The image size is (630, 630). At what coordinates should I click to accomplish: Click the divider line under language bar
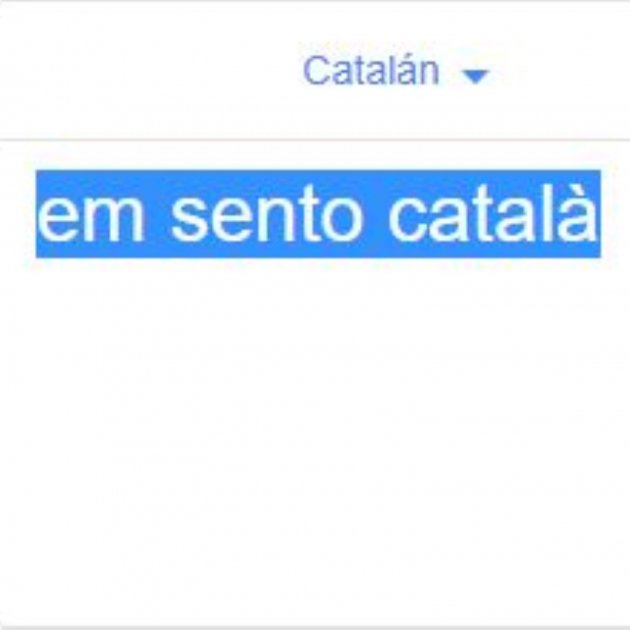pyautogui.click(x=315, y=139)
